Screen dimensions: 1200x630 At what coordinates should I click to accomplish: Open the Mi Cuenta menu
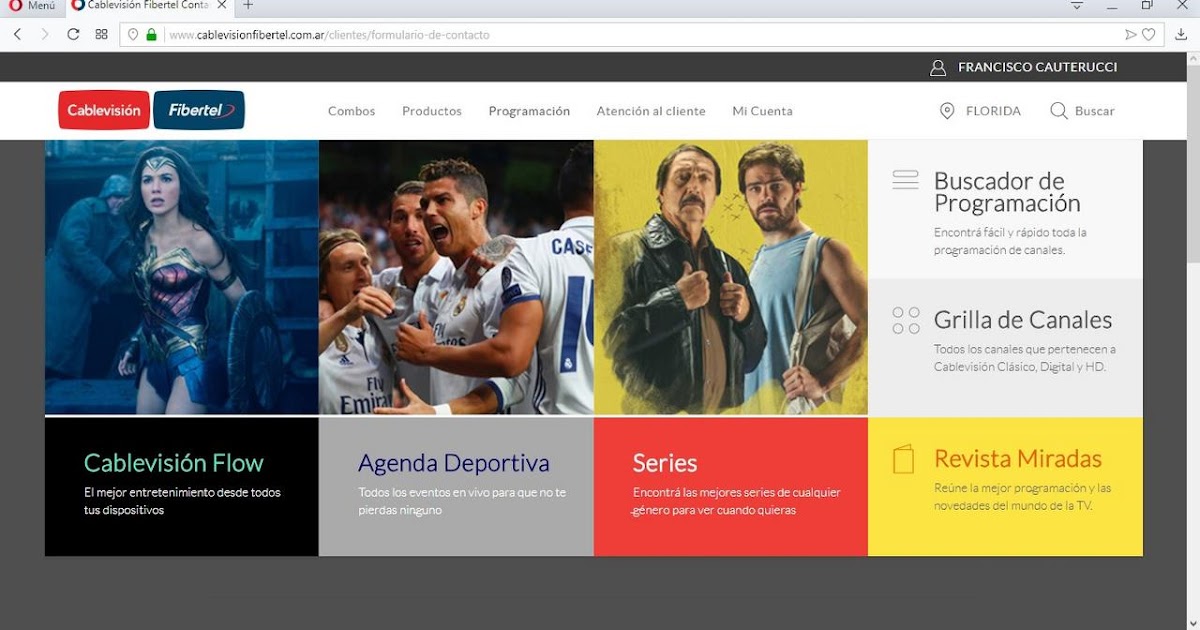pos(762,111)
